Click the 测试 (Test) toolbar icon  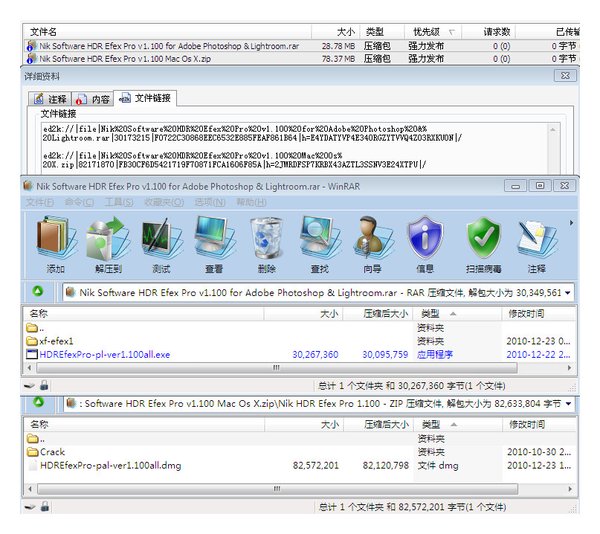point(161,238)
